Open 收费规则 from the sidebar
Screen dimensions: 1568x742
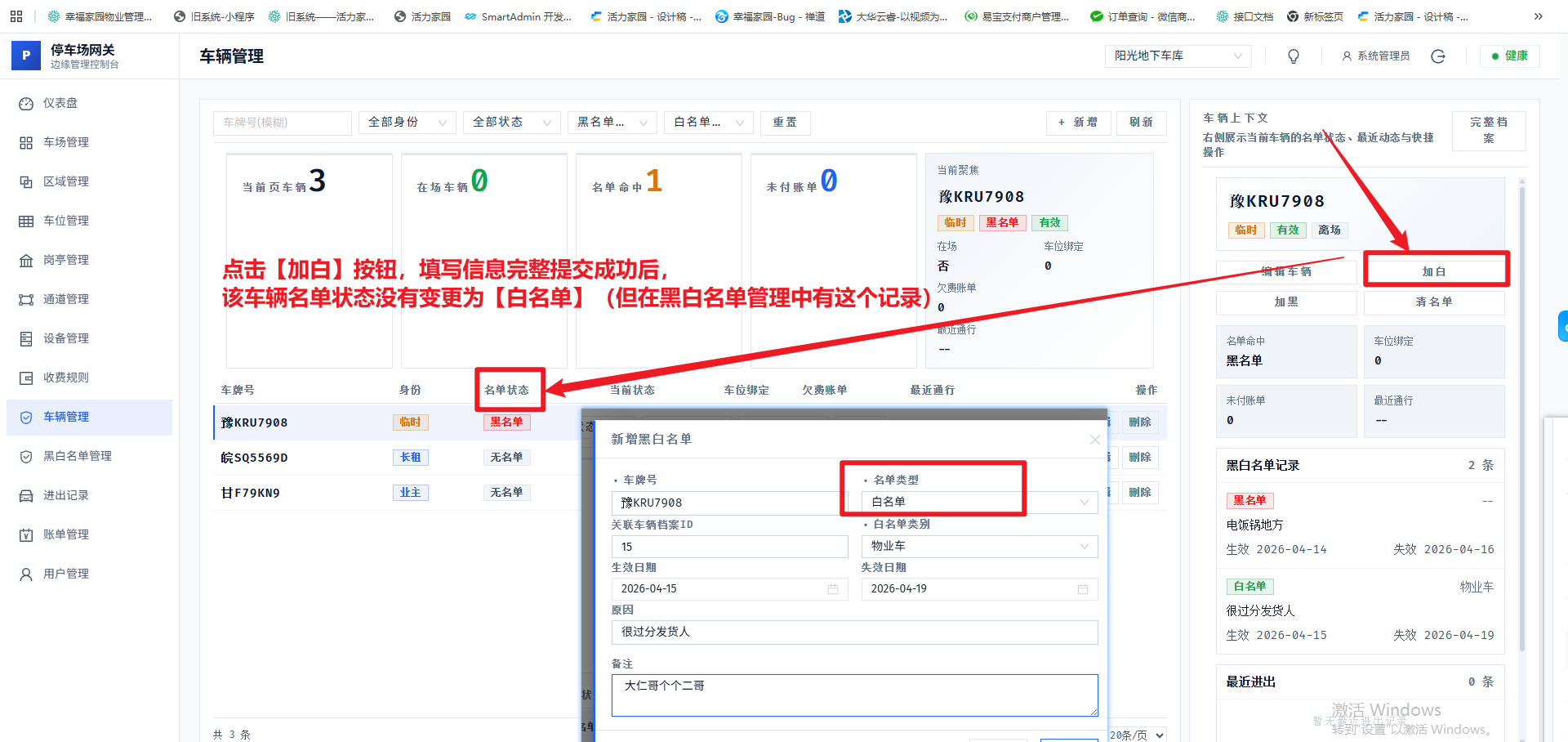(65, 378)
